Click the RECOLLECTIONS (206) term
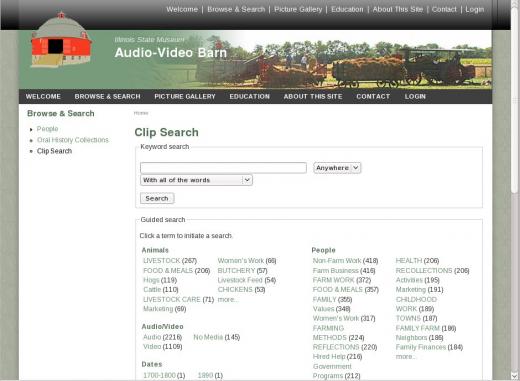 coord(432,270)
